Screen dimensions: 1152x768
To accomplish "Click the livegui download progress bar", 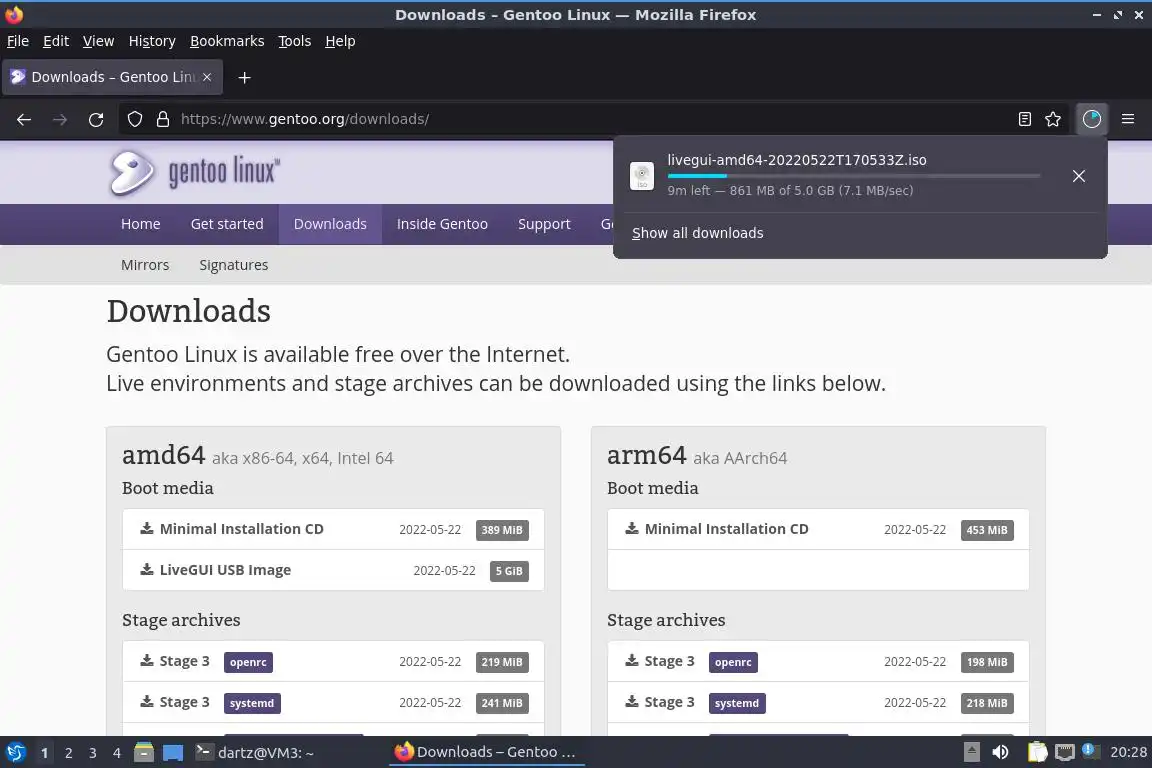I will pos(854,176).
